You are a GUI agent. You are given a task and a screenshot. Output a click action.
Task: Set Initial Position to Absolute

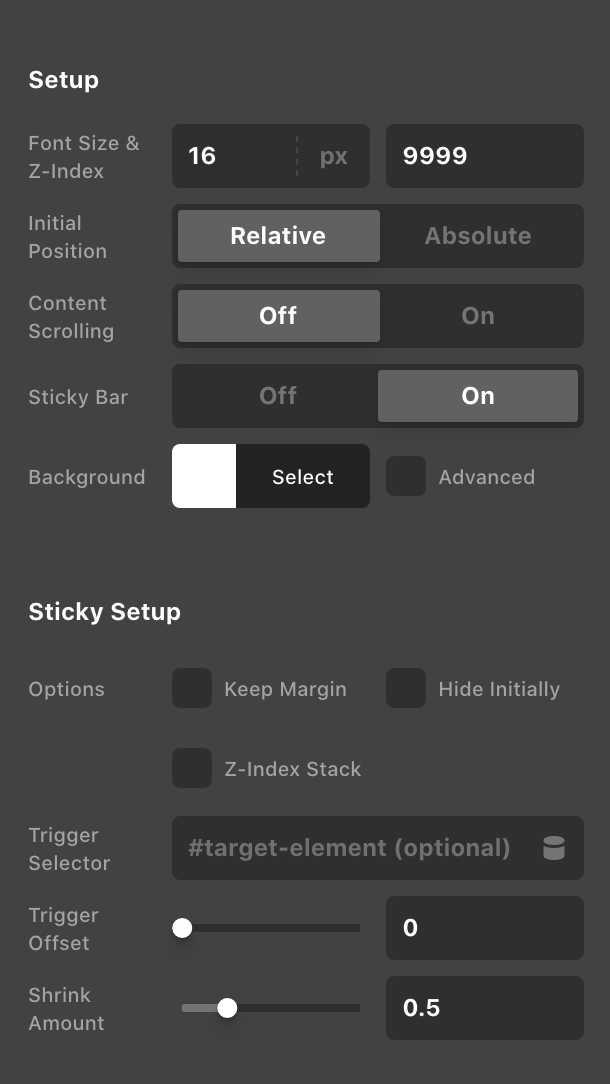point(478,236)
